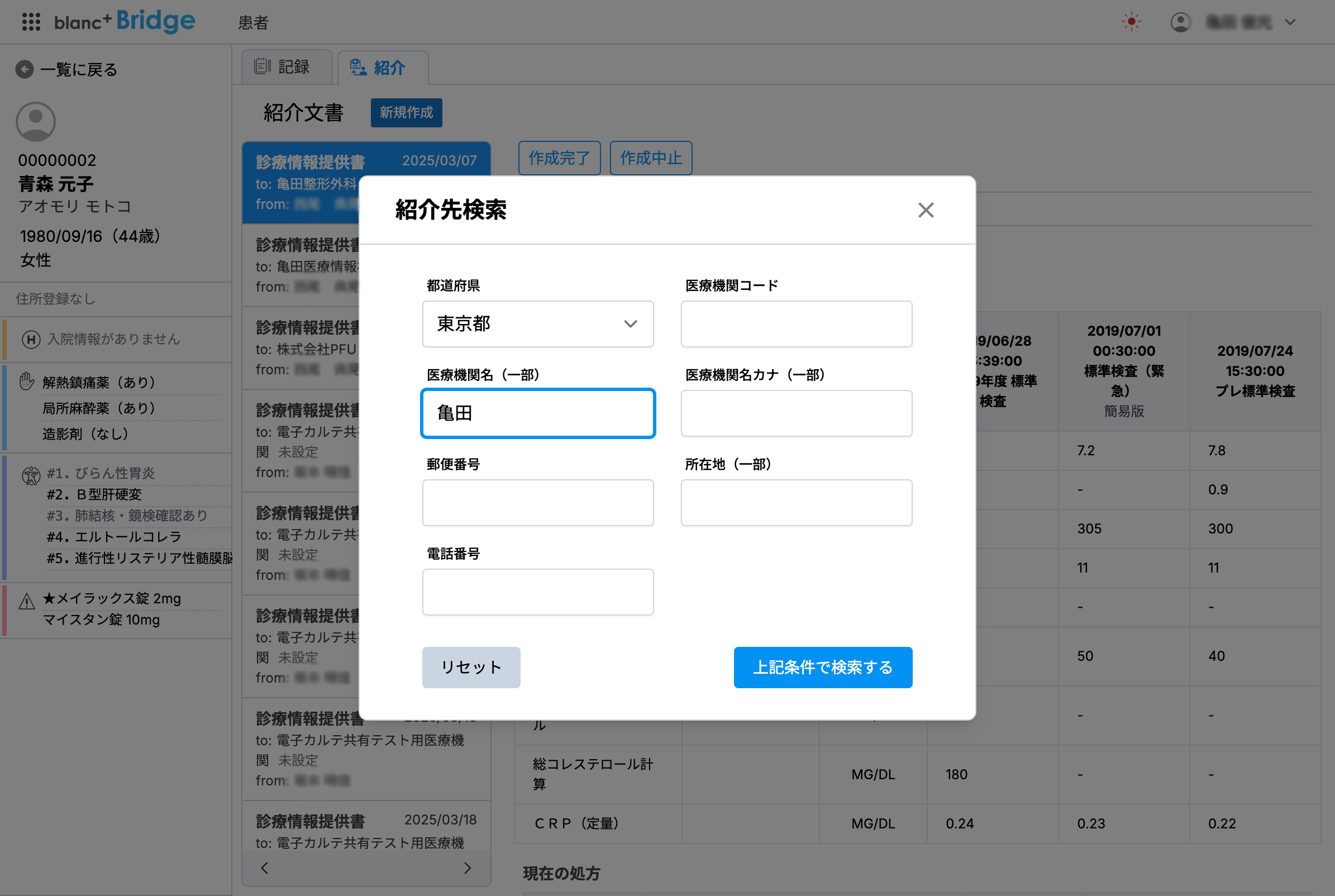1335x896 pixels.
Task: Close the 紹介先検索 dialog
Action: tap(926, 210)
